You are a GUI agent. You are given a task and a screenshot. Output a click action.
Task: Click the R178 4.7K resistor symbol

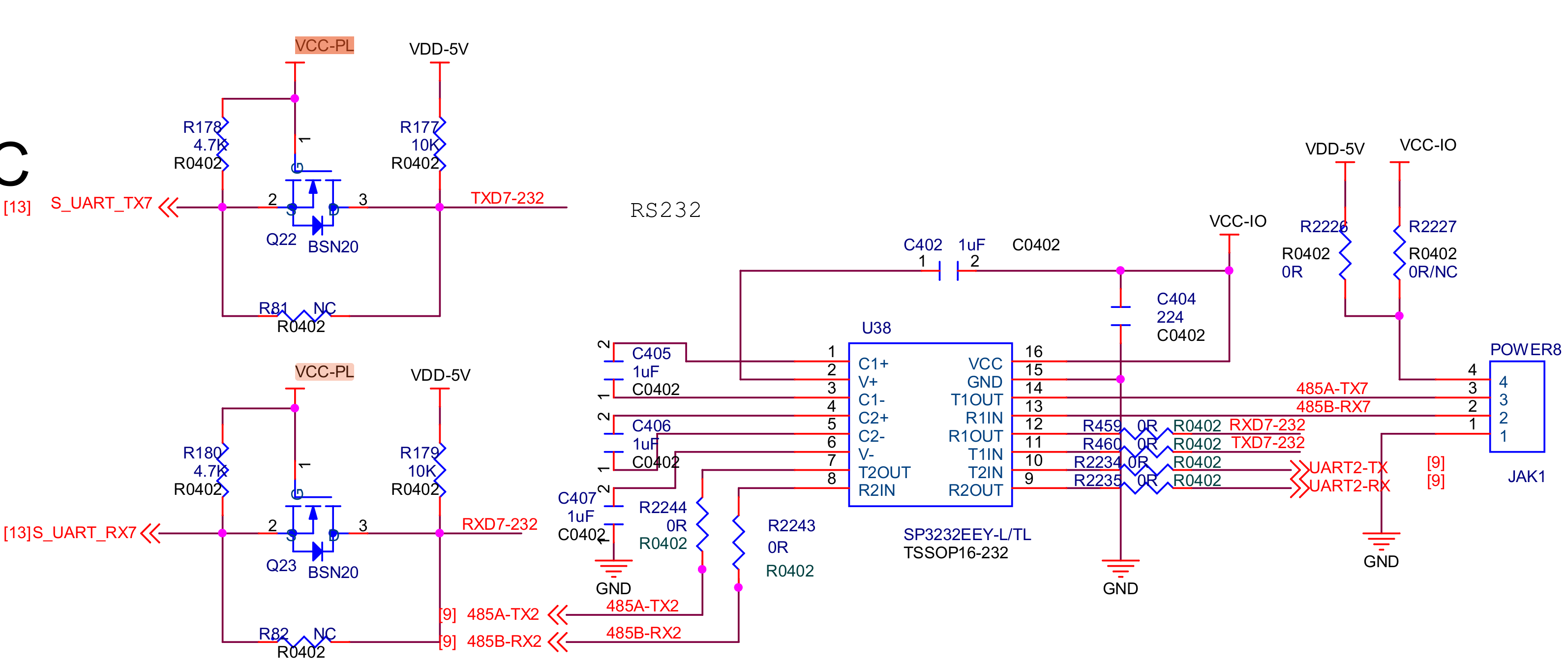click(223, 144)
